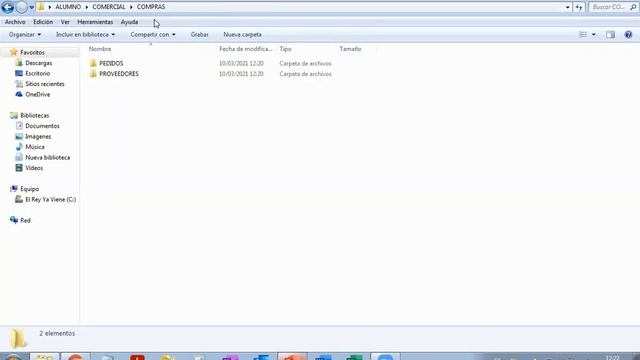The height and width of the screenshot is (360, 640).
Task: Sort by the Tipo column header
Action: (x=285, y=49)
